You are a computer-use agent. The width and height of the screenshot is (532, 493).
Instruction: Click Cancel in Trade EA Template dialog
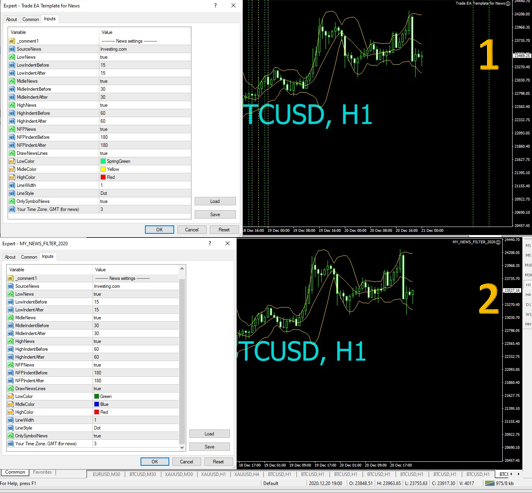point(192,230)
